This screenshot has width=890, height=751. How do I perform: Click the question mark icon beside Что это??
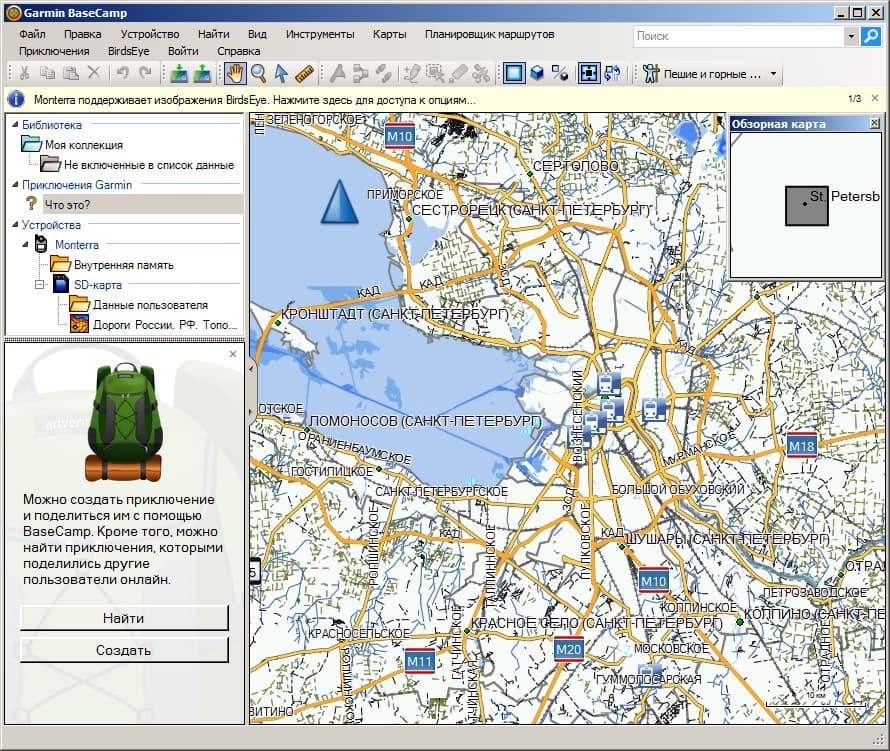32,204
